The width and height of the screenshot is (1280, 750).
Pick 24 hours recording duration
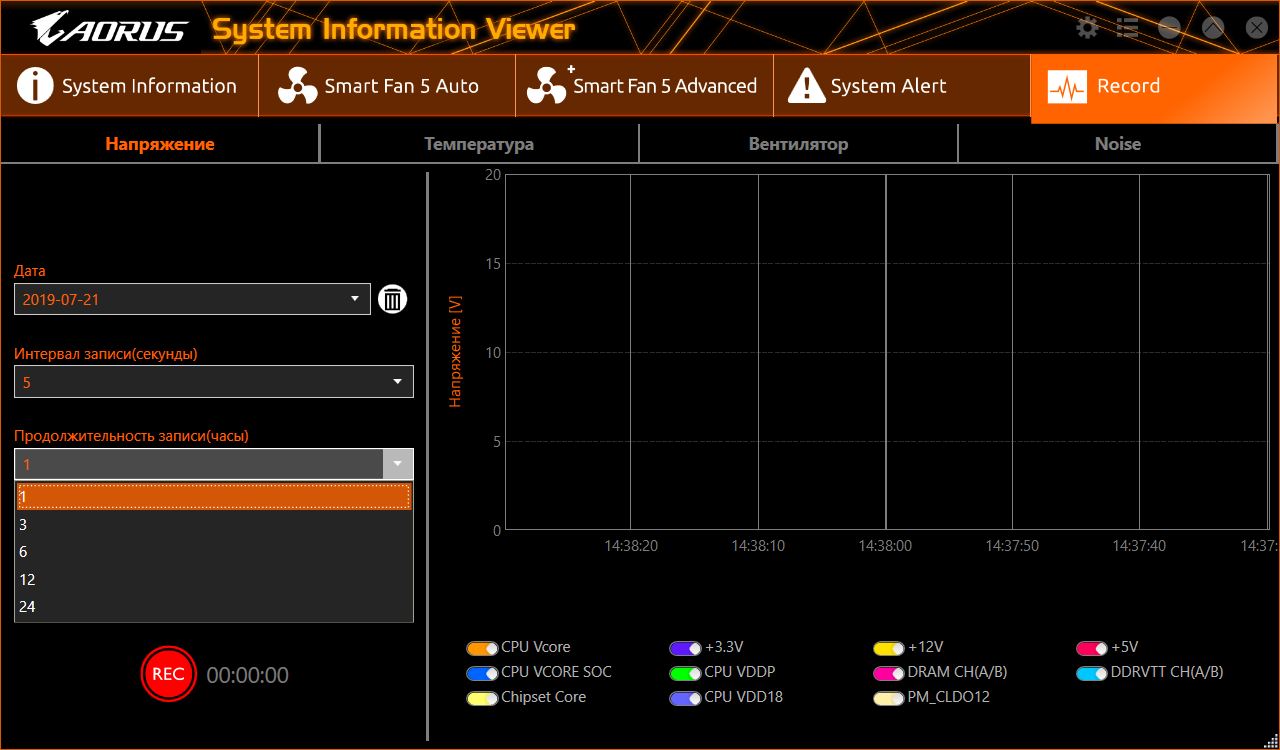pos(214,607)
